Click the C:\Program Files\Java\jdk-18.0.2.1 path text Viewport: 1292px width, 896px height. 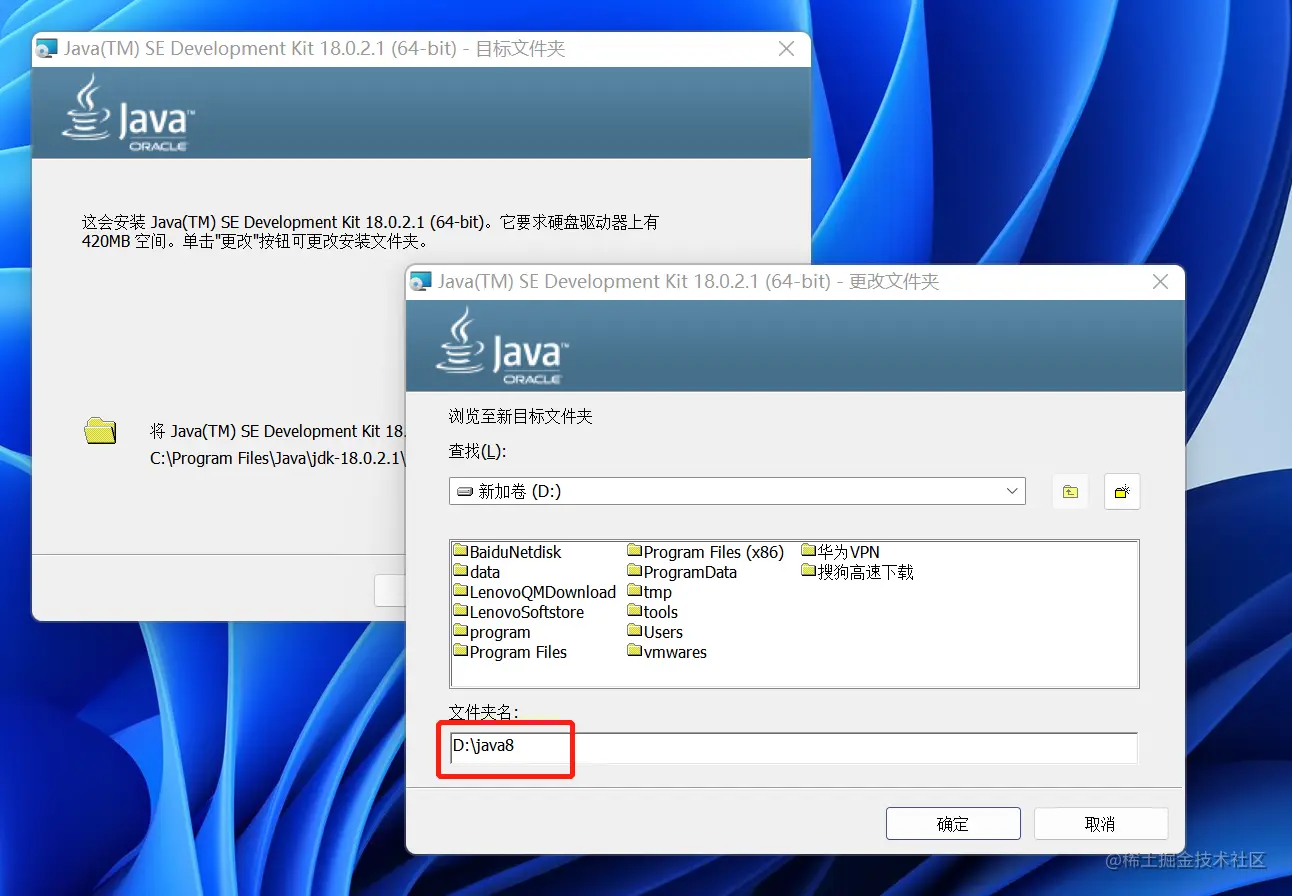click(278, 459)
